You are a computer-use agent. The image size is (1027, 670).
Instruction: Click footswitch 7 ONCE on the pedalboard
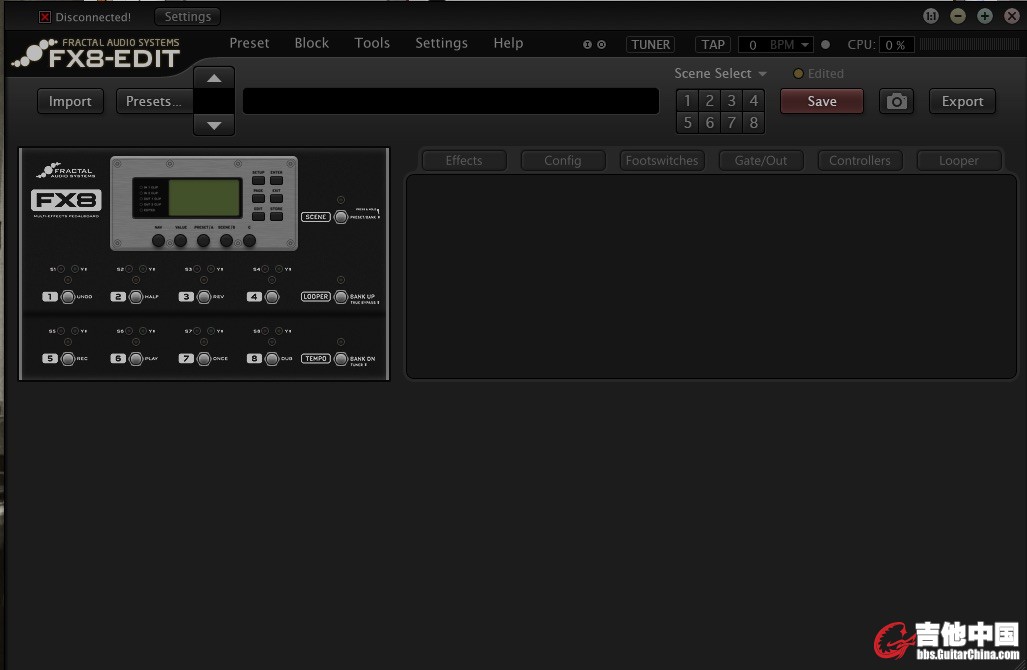[204, 358]
